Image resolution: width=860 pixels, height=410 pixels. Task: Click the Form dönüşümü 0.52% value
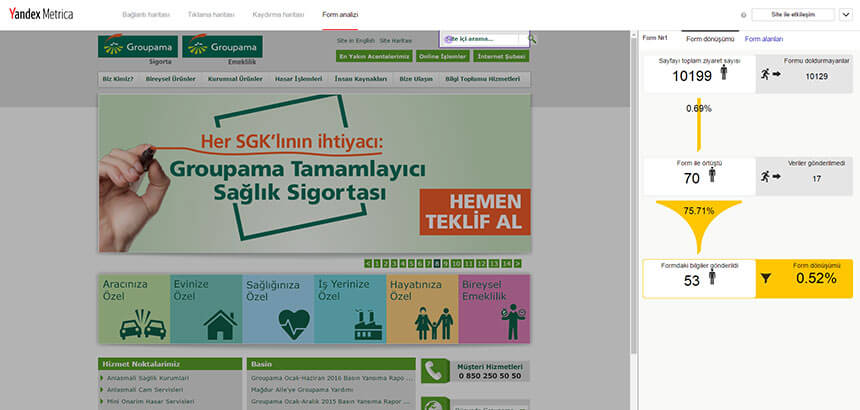[816, 278]
